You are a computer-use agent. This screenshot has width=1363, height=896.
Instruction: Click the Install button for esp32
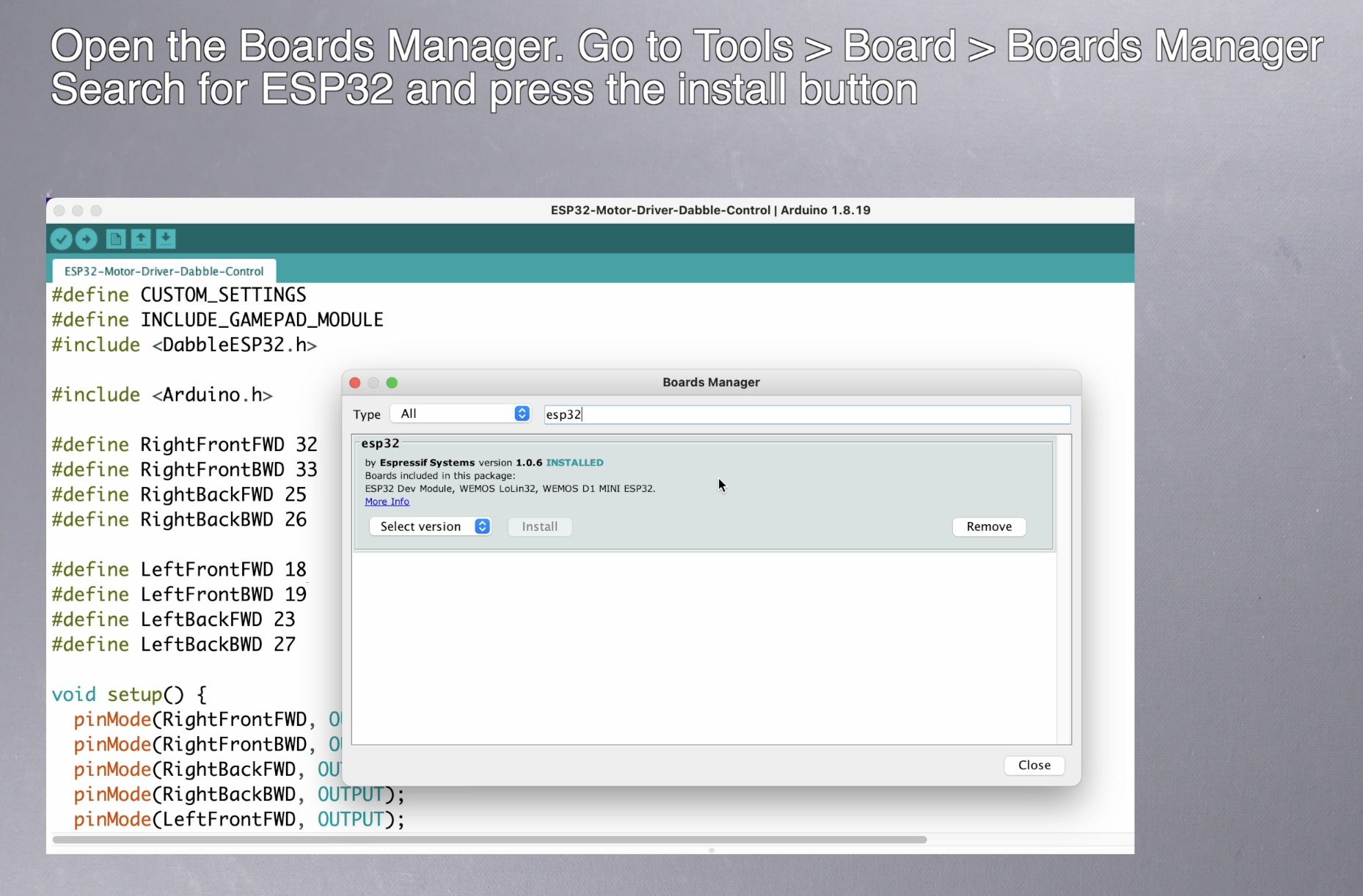point(540,526)
